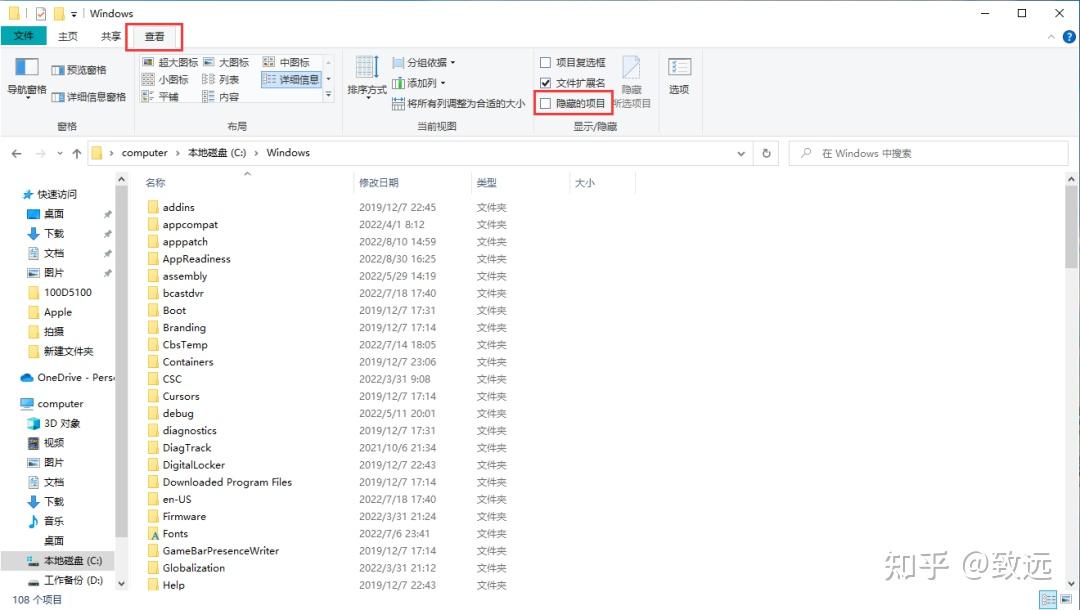Switch to the 共享 ribbon tab
This screenshot has height=610, width=1080.
pyautogui.click(x=110, y=34)
